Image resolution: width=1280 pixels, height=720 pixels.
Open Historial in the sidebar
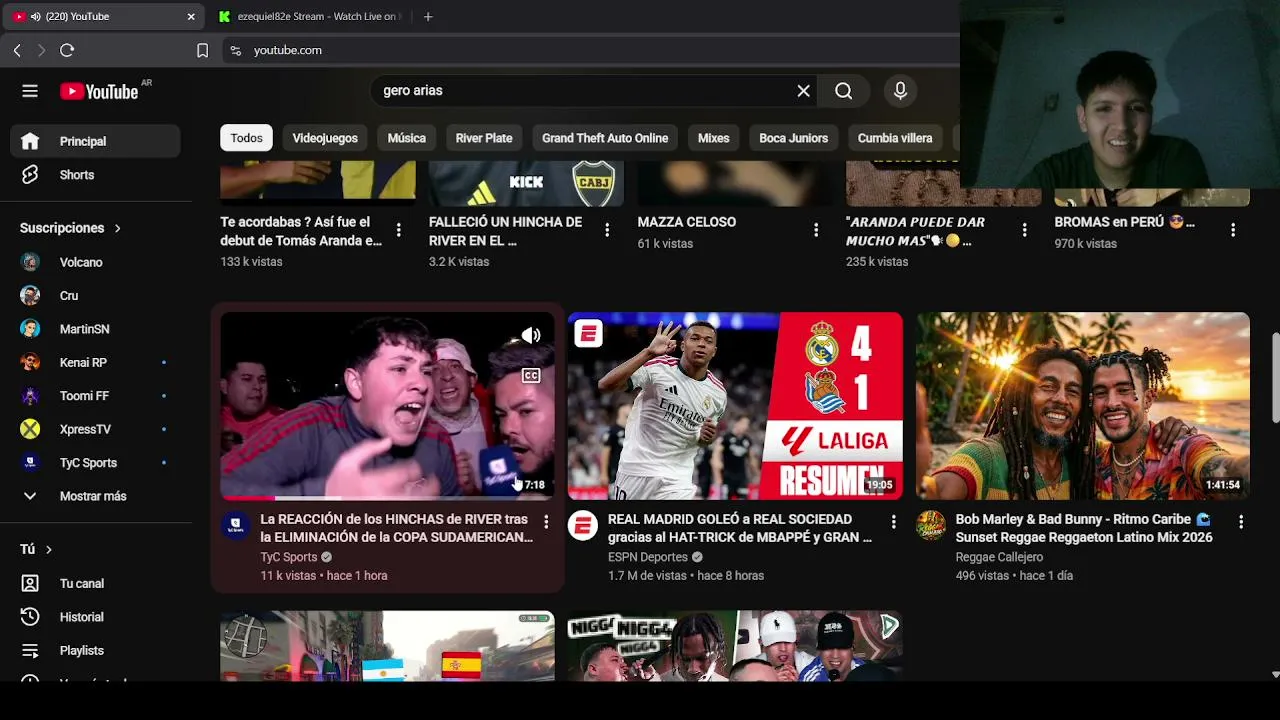(95, 617)
